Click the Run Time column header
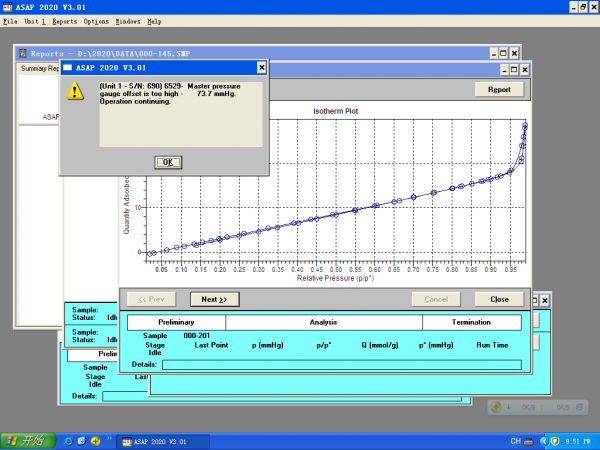The width and height of the screenshot is (600, 450). 492,345
